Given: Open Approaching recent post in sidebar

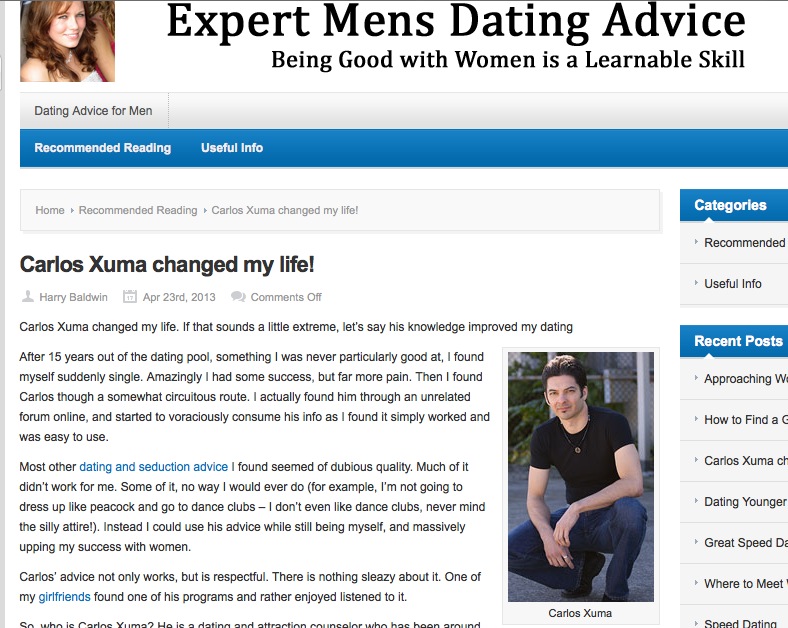Looking at the screenshot, I should click(746, 379).
